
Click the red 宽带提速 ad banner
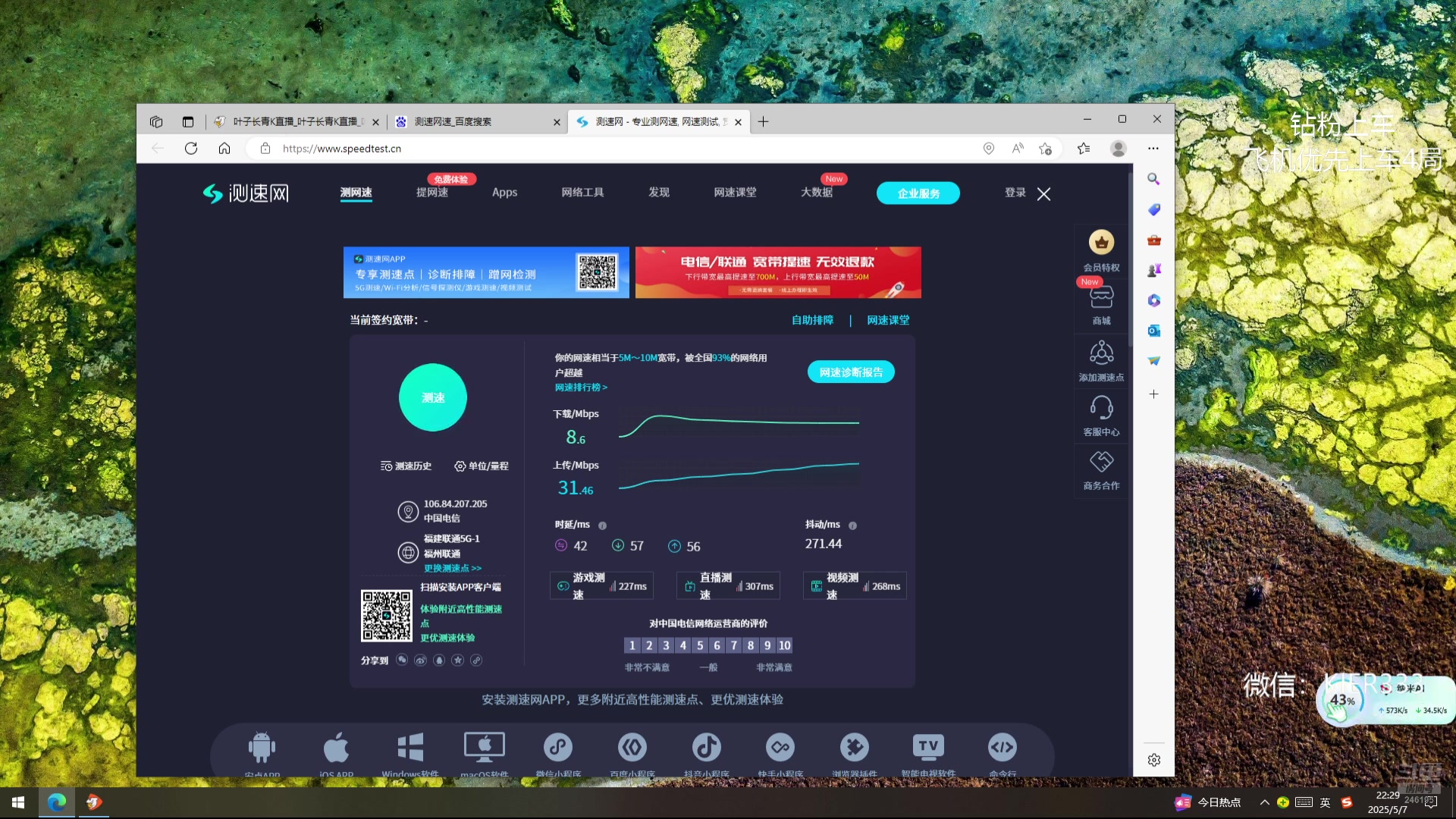pos(778,272)
